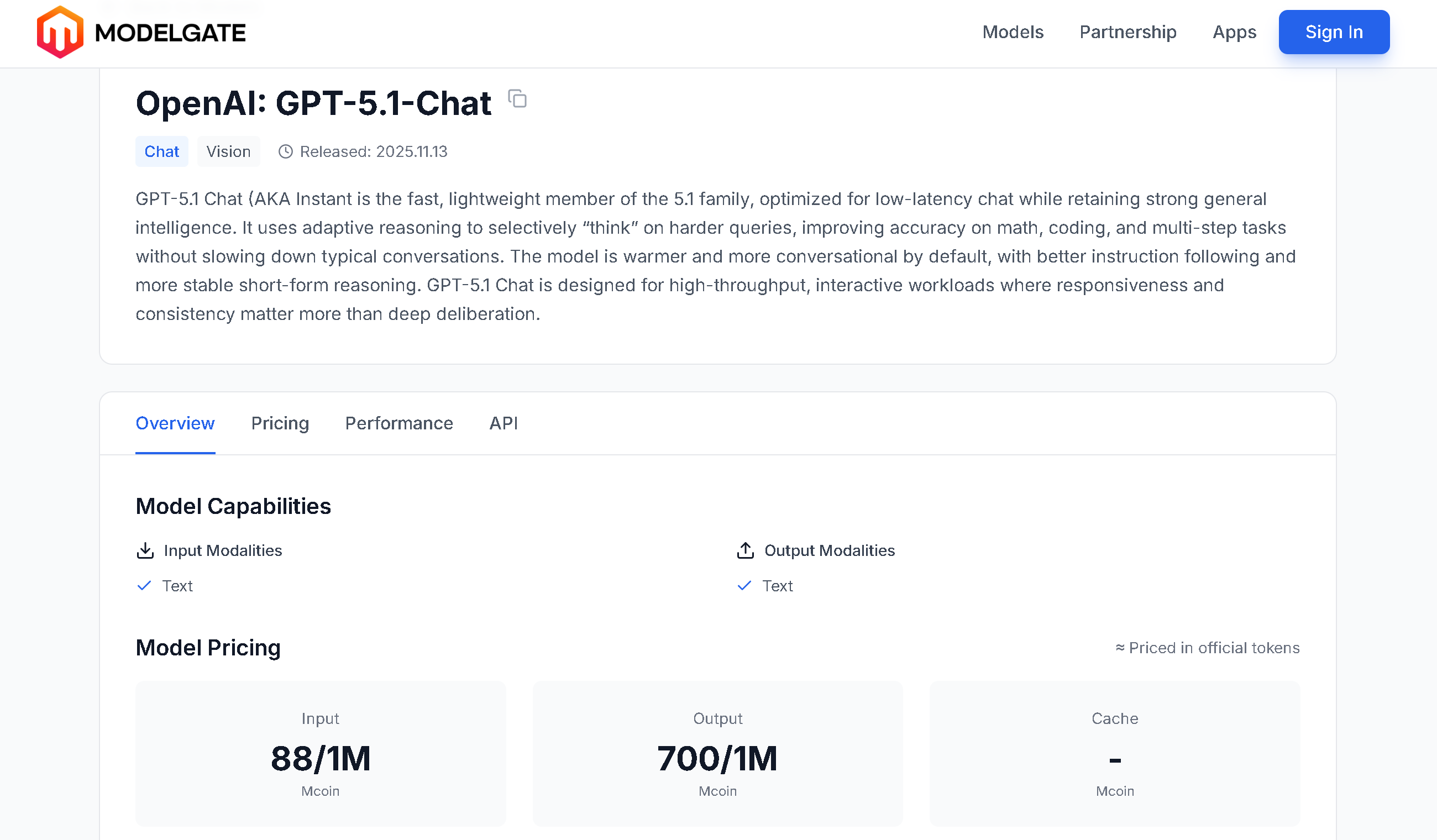Click the Output Modalities upload icon
1437x840 pixels.
(745, 550)
